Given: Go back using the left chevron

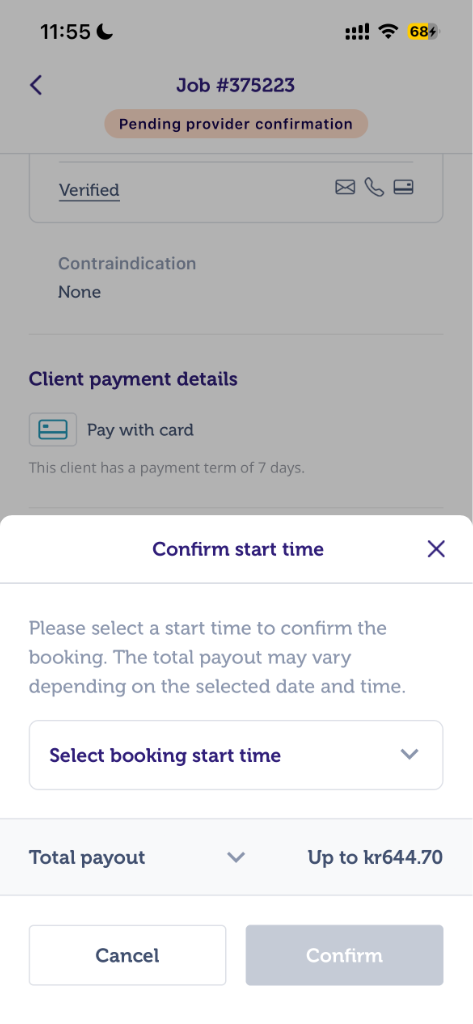Looking at the screenshot, I should click(x=36, y=86).
